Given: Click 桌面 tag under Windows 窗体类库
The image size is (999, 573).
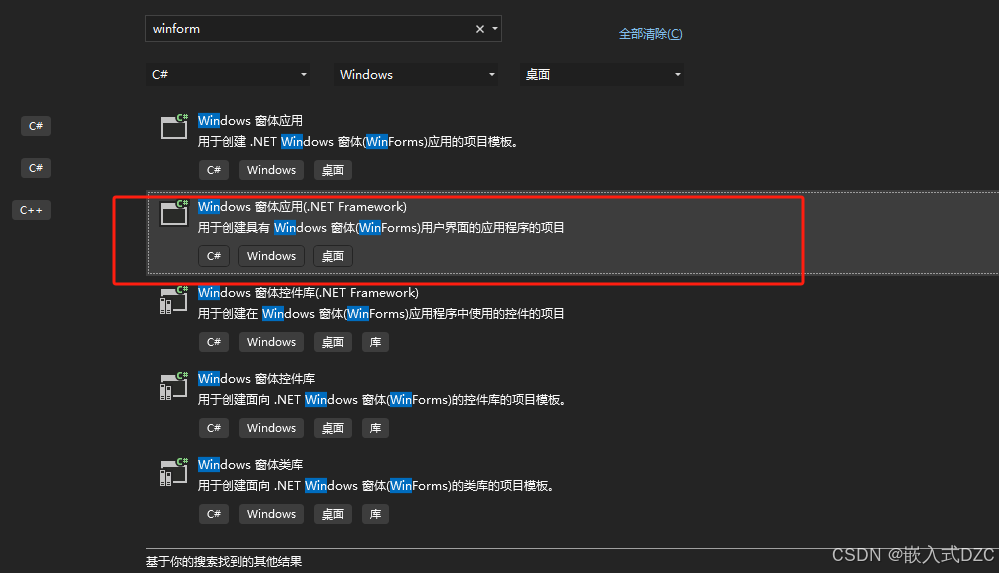Looking at the screenshot, I should pos(333,514).
